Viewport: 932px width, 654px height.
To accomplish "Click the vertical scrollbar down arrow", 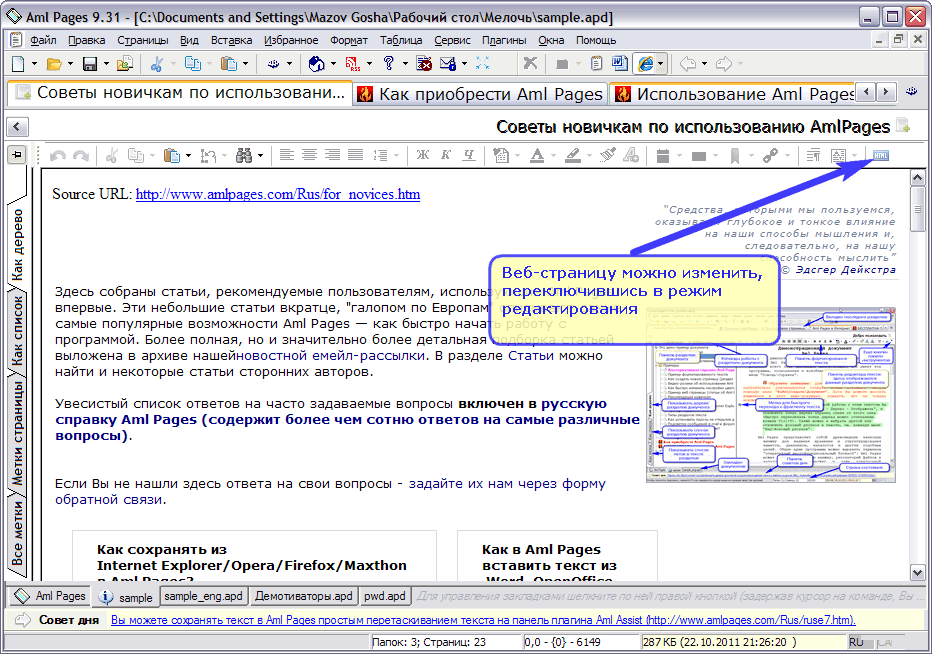I will pos(917,573).
